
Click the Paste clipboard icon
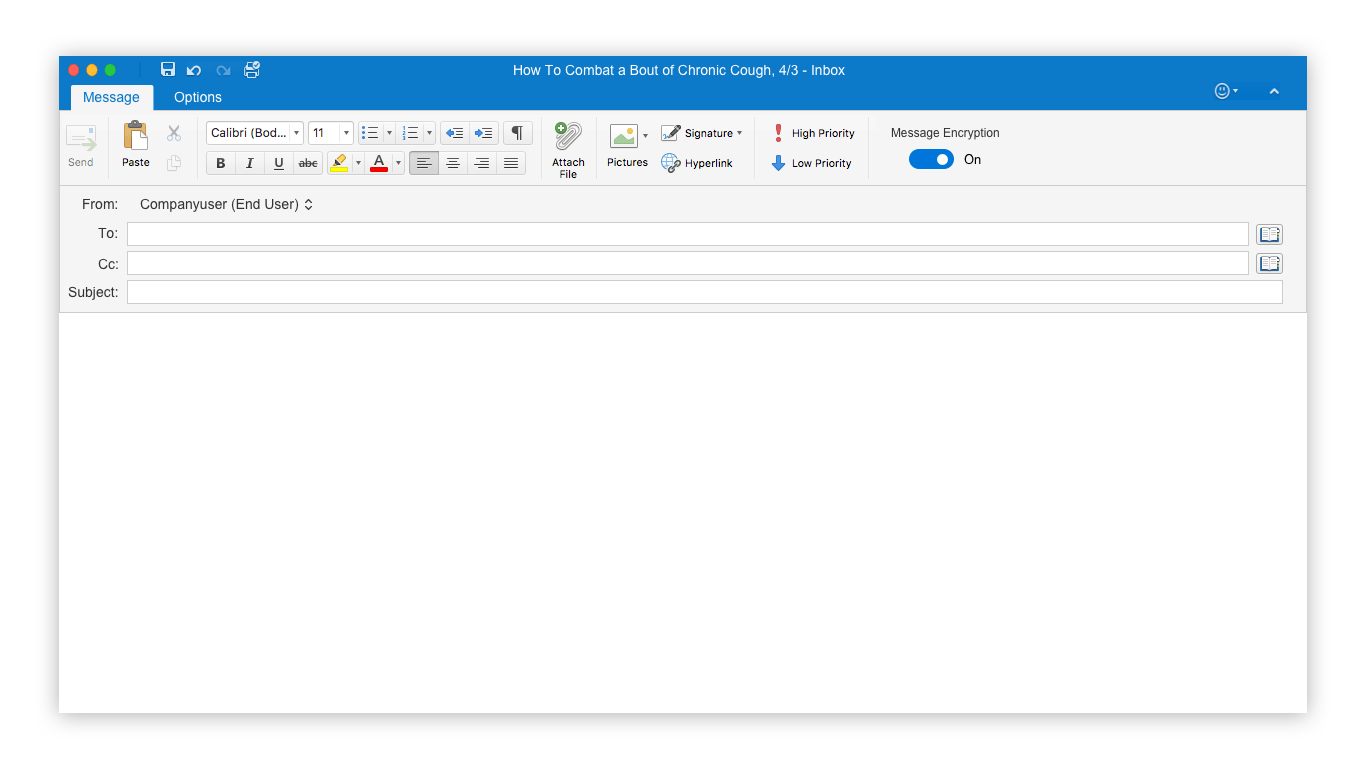(135, 137)
